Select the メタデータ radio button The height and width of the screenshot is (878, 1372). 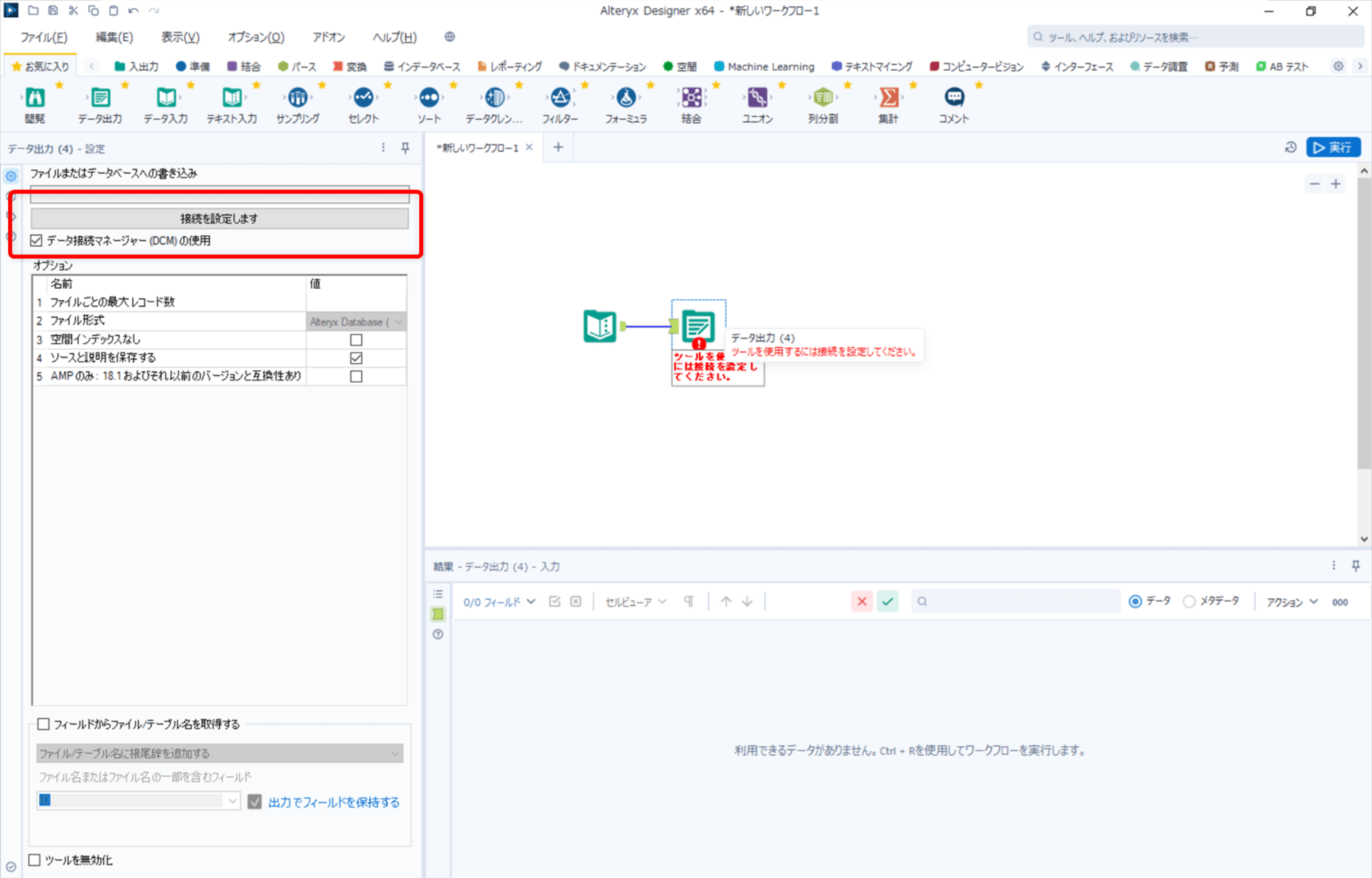pos(1189,602)
